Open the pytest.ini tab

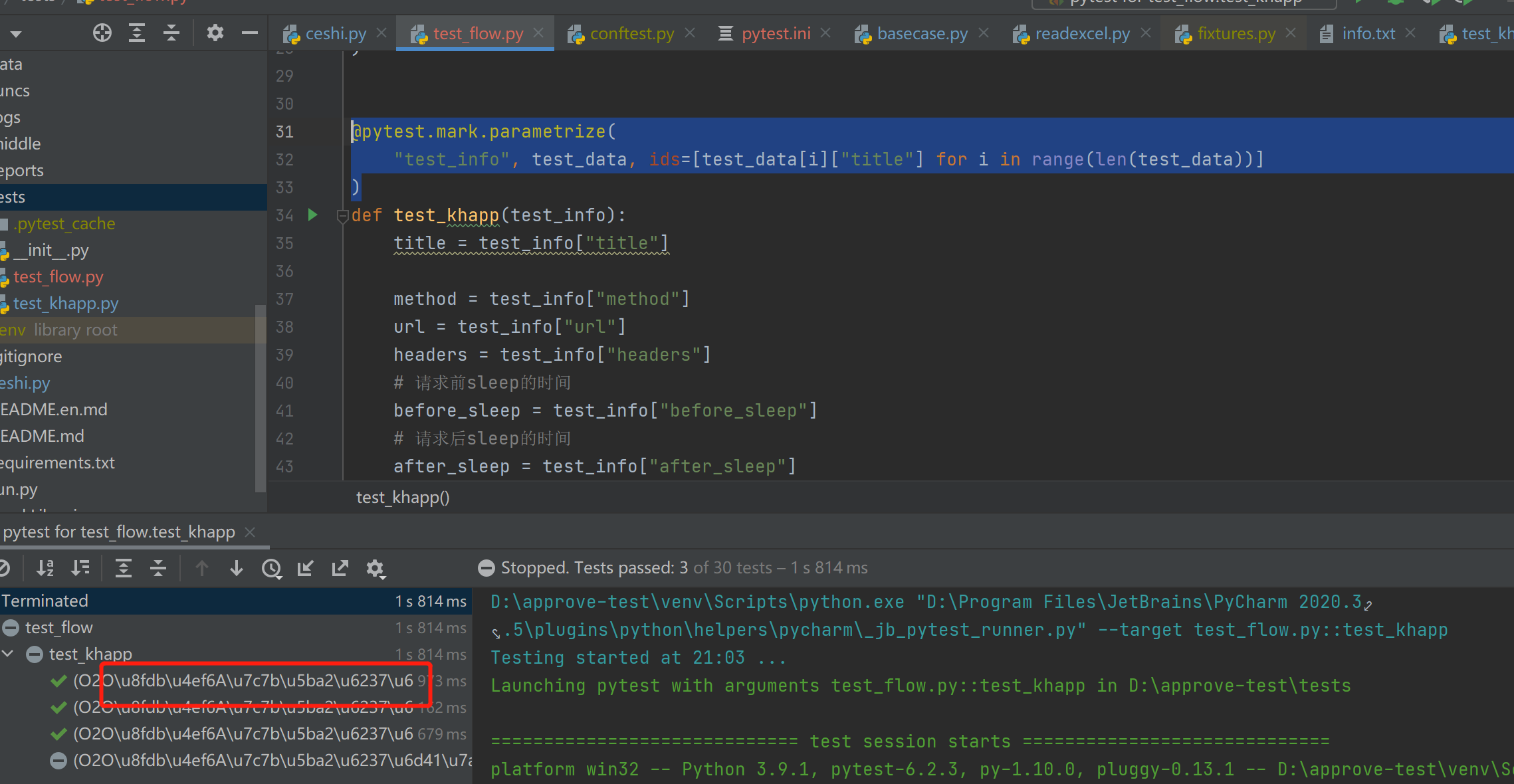pos(776,33)
